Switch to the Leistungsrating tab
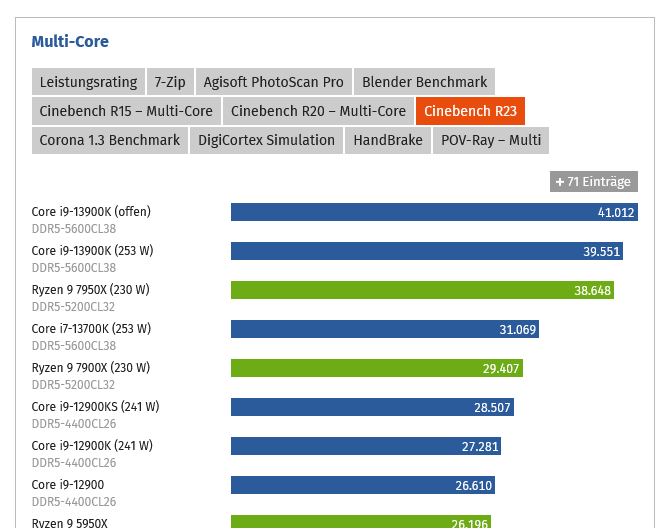The width and height of the screenshot is (668, 528). [88, 81]
